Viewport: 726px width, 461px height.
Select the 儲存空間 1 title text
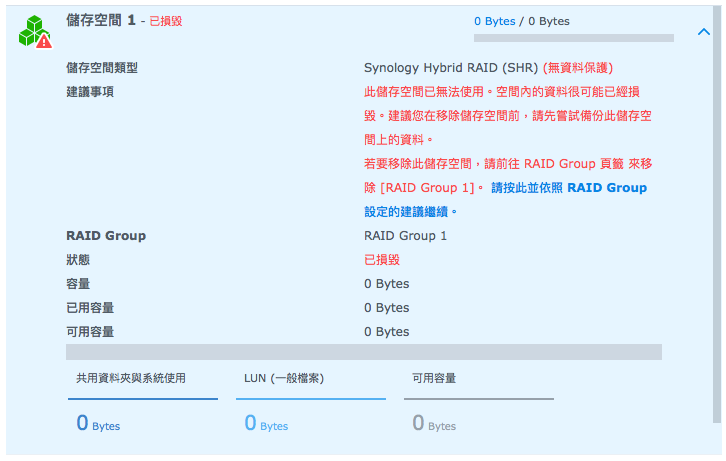tap(101, 20)
